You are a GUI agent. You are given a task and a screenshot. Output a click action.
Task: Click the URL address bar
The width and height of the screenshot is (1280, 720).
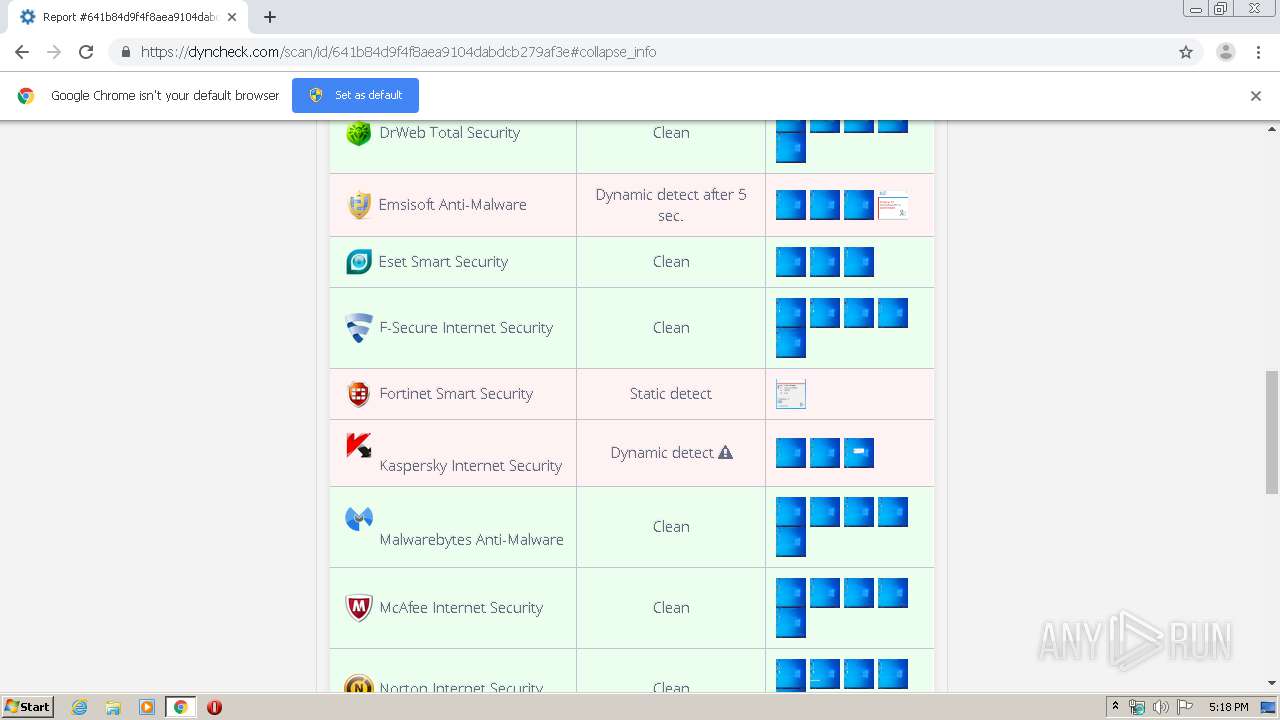640,52
